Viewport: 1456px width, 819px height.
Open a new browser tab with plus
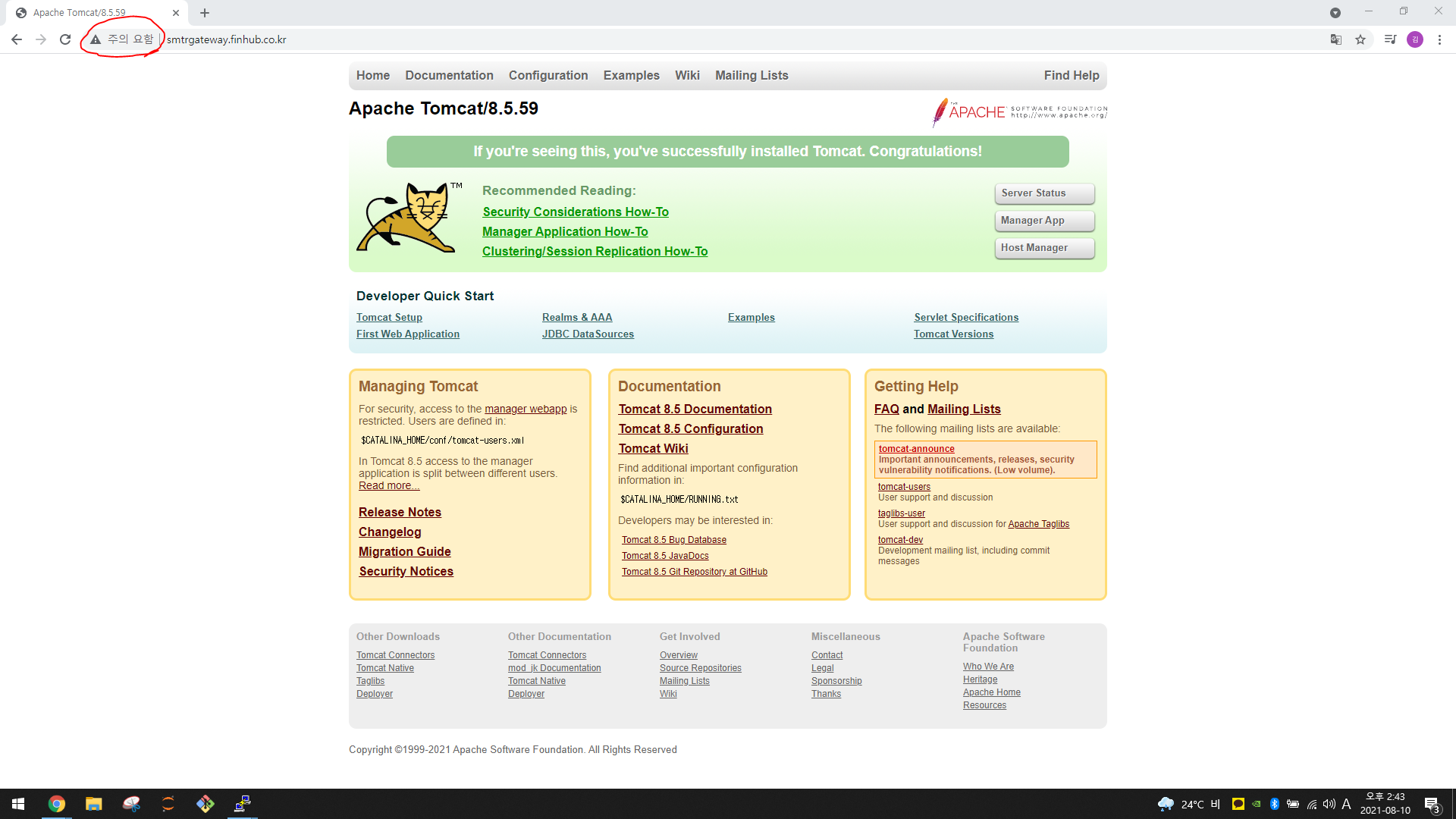pos(205,13)
